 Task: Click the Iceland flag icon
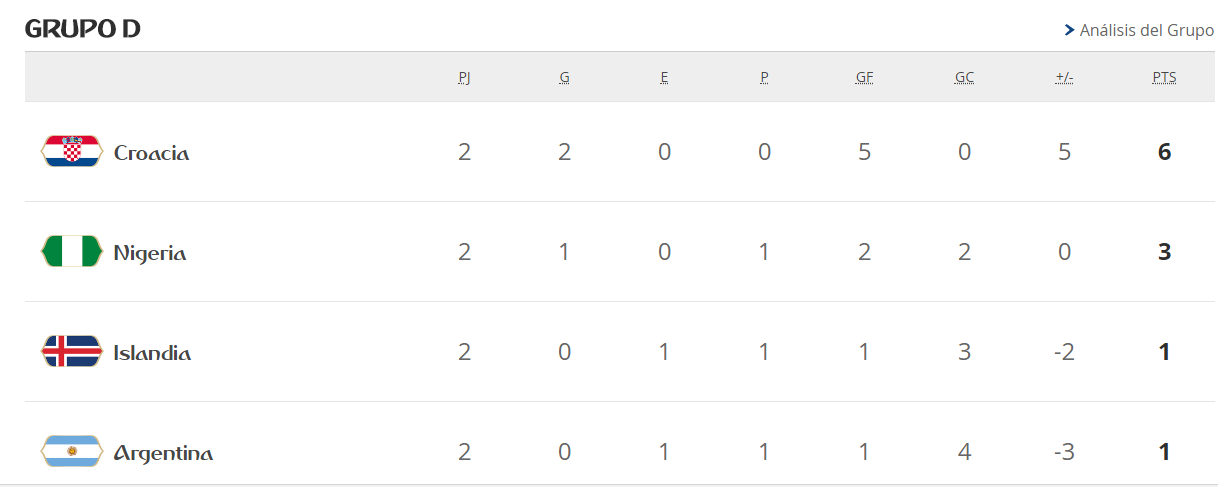[71, 352]
